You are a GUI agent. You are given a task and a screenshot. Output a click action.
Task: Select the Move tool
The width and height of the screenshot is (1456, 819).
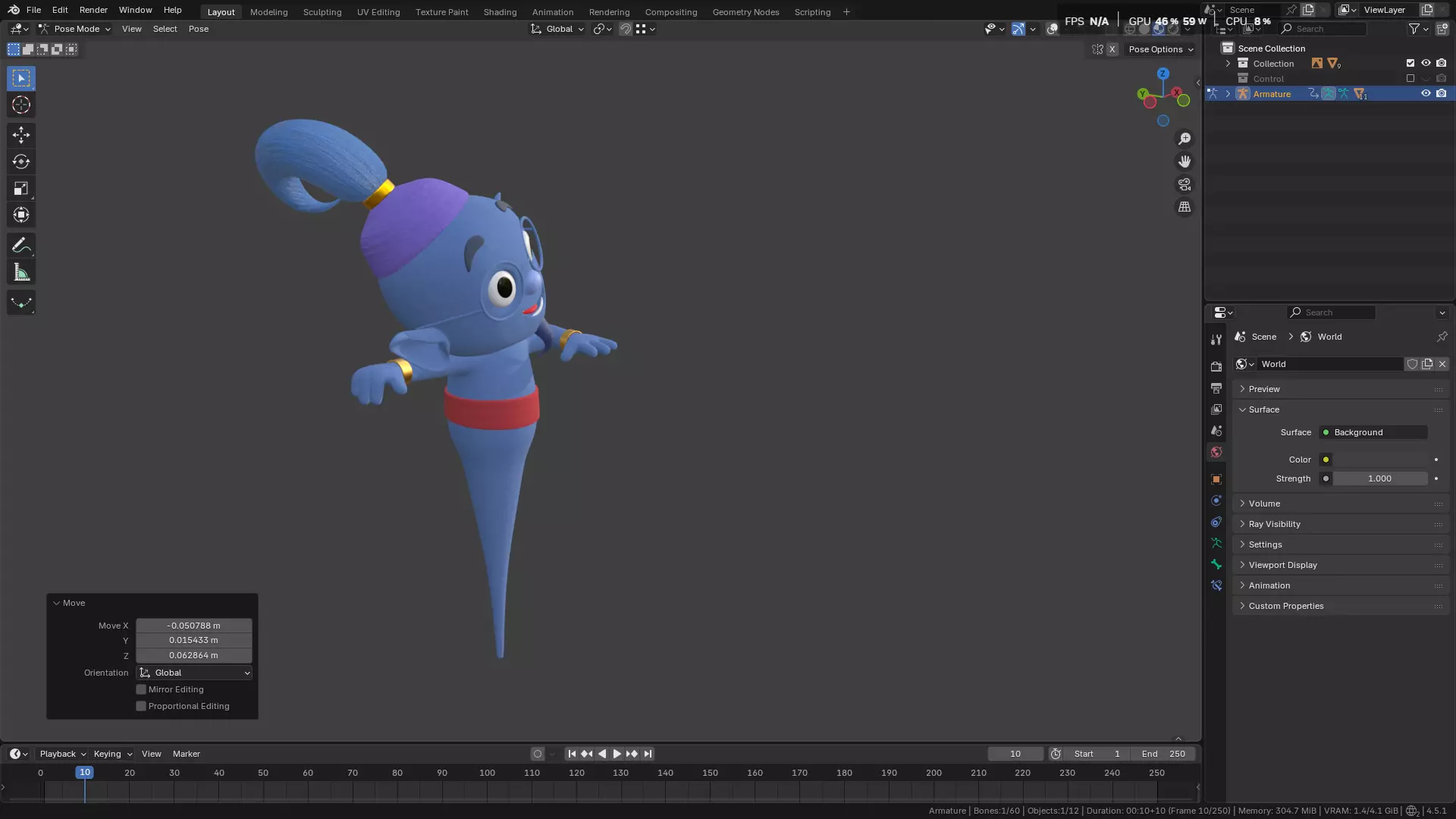21,135
